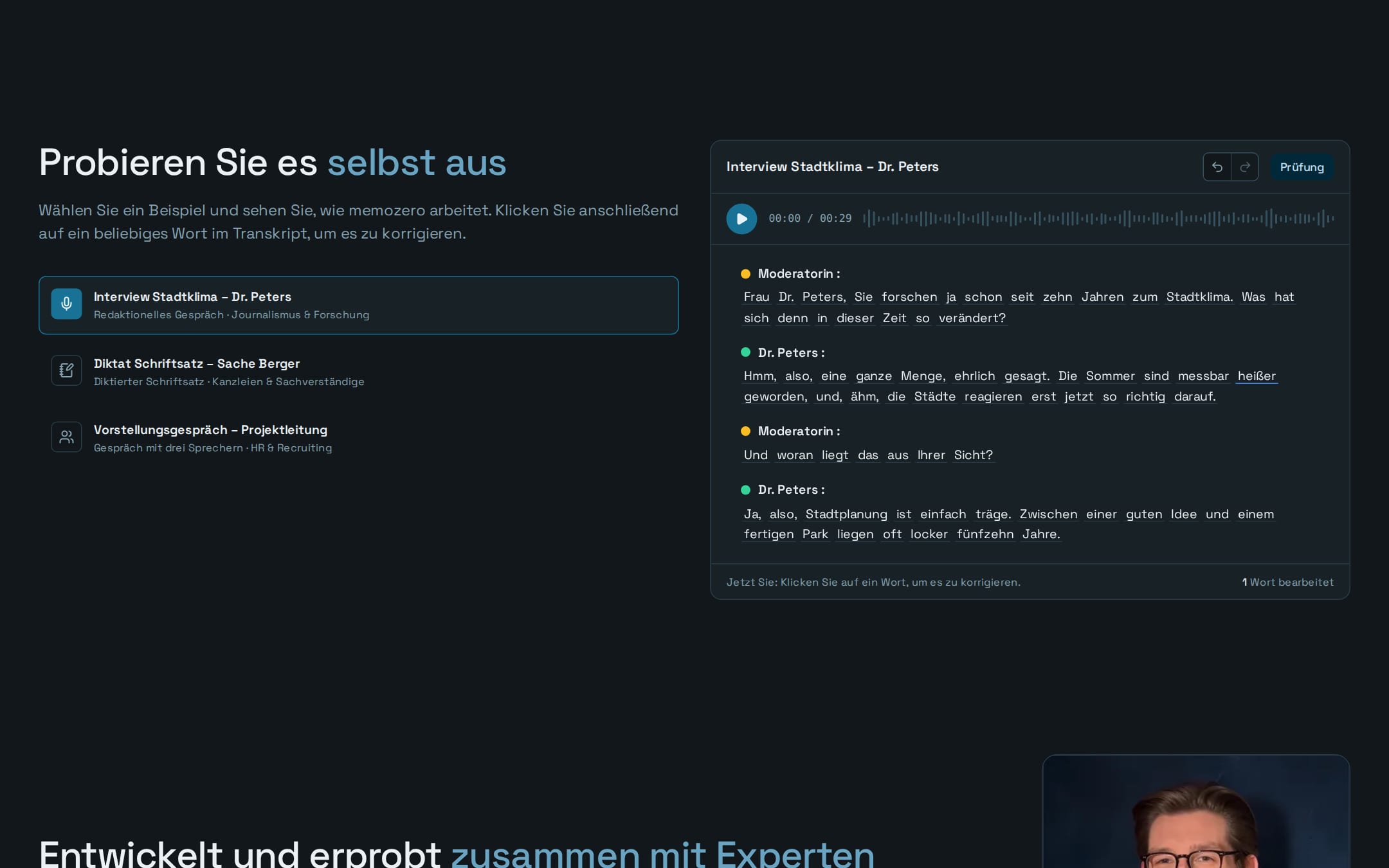
Task: Undo the last transcript edit
Action: point(1217,167)
